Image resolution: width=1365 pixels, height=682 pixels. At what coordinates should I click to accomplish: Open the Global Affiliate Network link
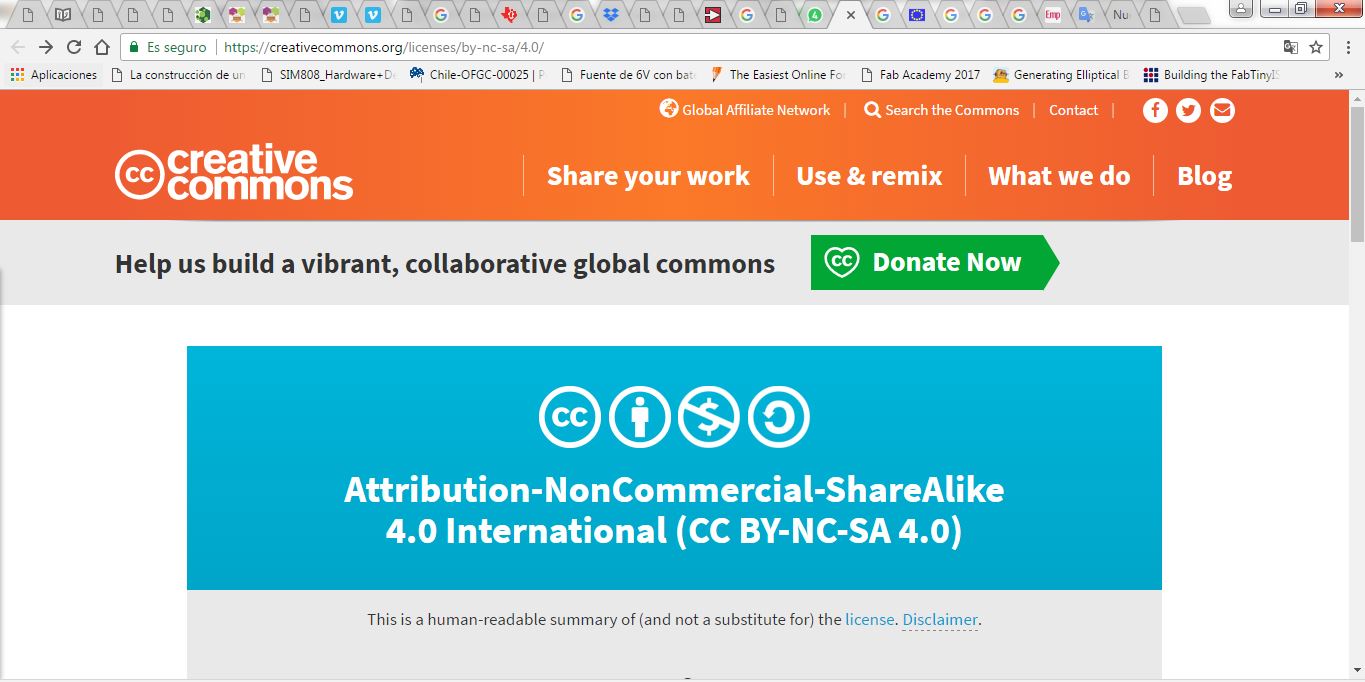pyautogui.click(x=745, y=110)
